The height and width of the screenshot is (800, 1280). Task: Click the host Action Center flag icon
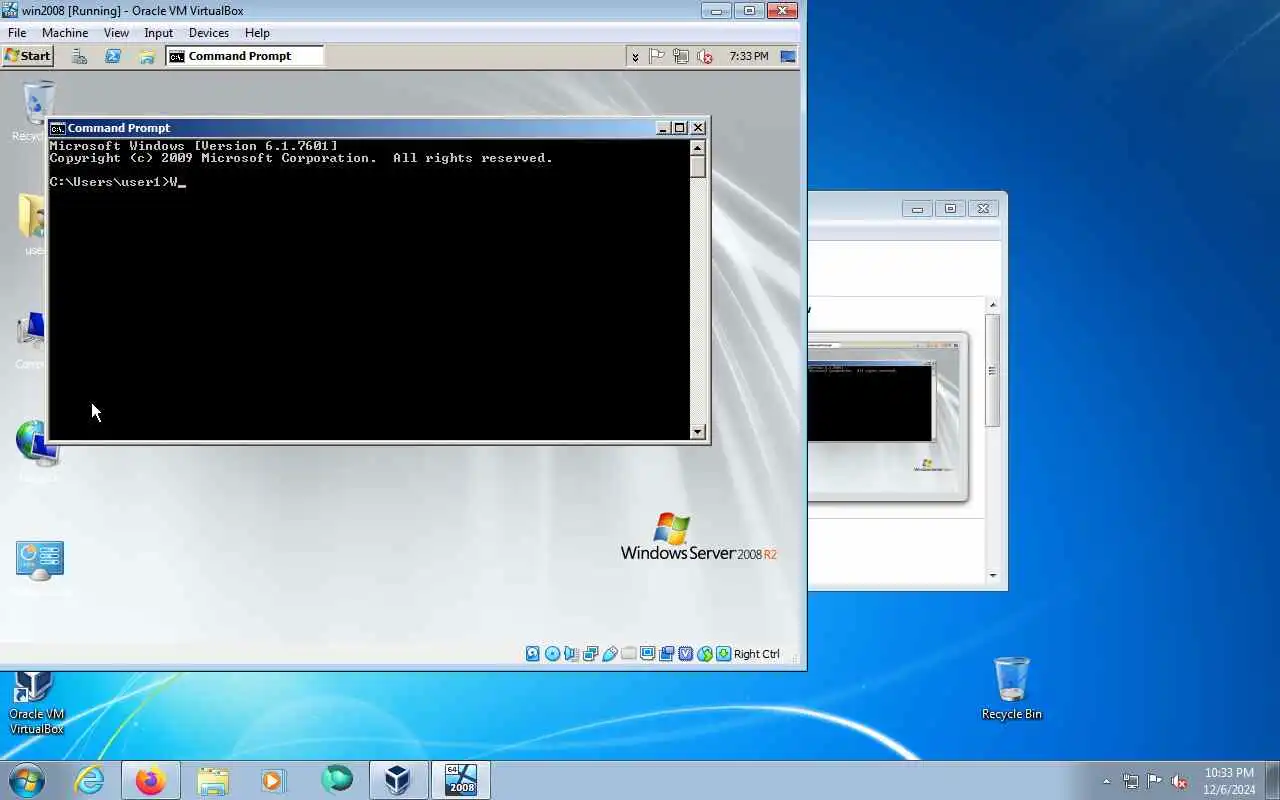click(x=1155, y=781)
